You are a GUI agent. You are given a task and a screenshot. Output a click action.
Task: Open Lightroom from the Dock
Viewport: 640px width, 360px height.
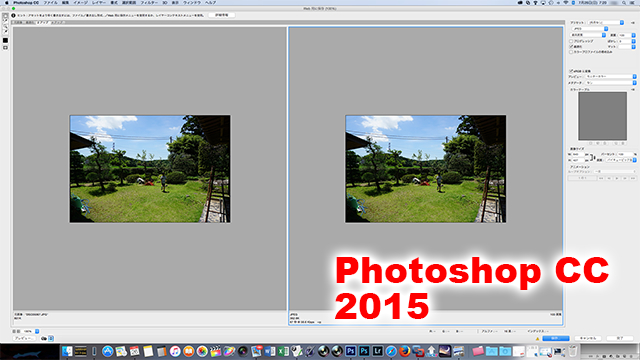378,351
